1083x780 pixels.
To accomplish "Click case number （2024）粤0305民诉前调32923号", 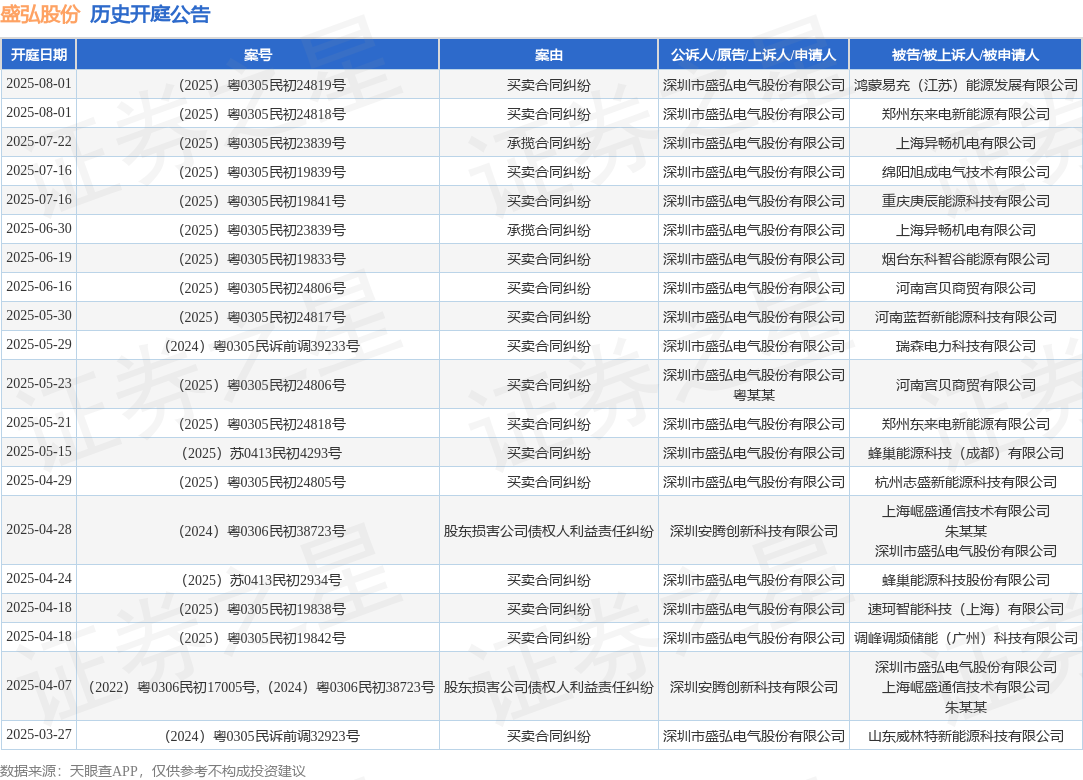I will click(x=262, y=736).
